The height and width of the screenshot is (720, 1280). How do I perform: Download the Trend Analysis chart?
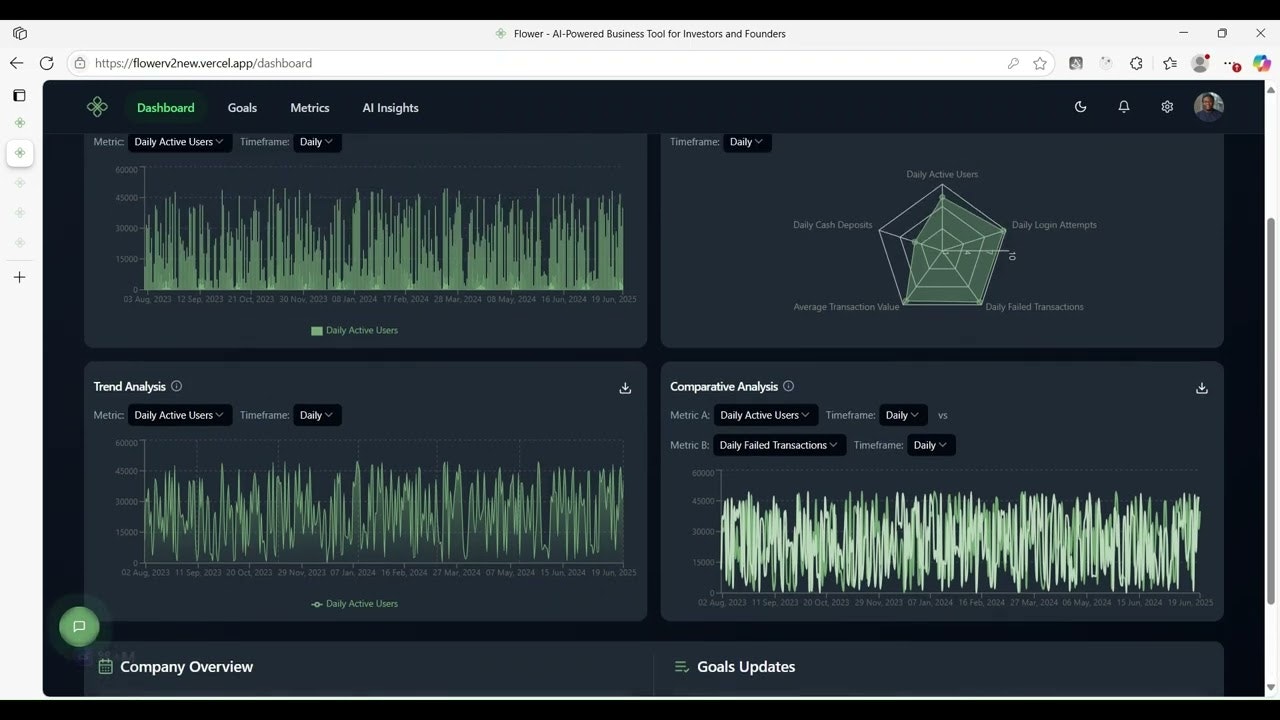[x=625, y=388]
